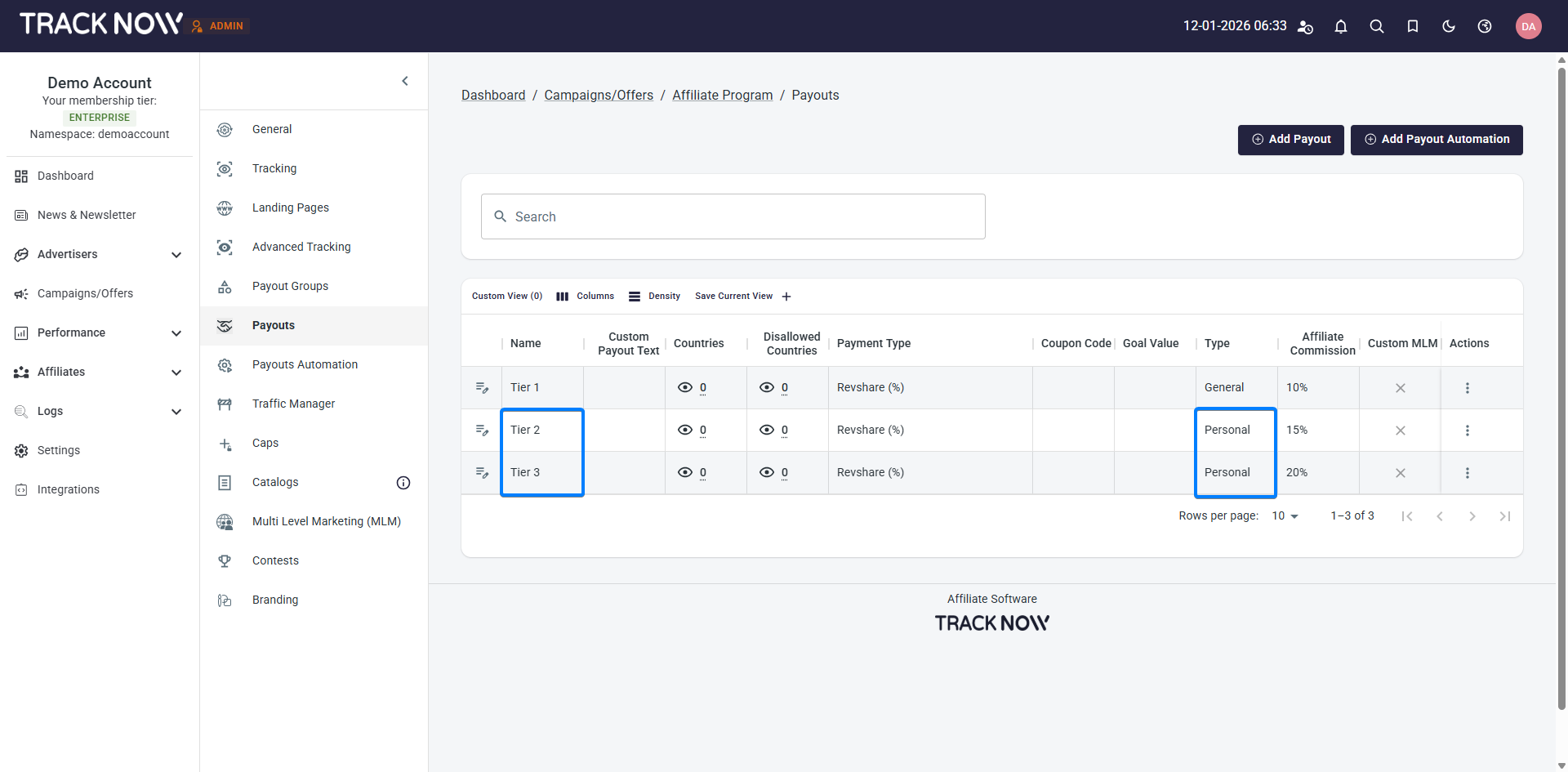View disallowed countries eye for Tier 3
1568x772 pixels.
pos(767,473)
